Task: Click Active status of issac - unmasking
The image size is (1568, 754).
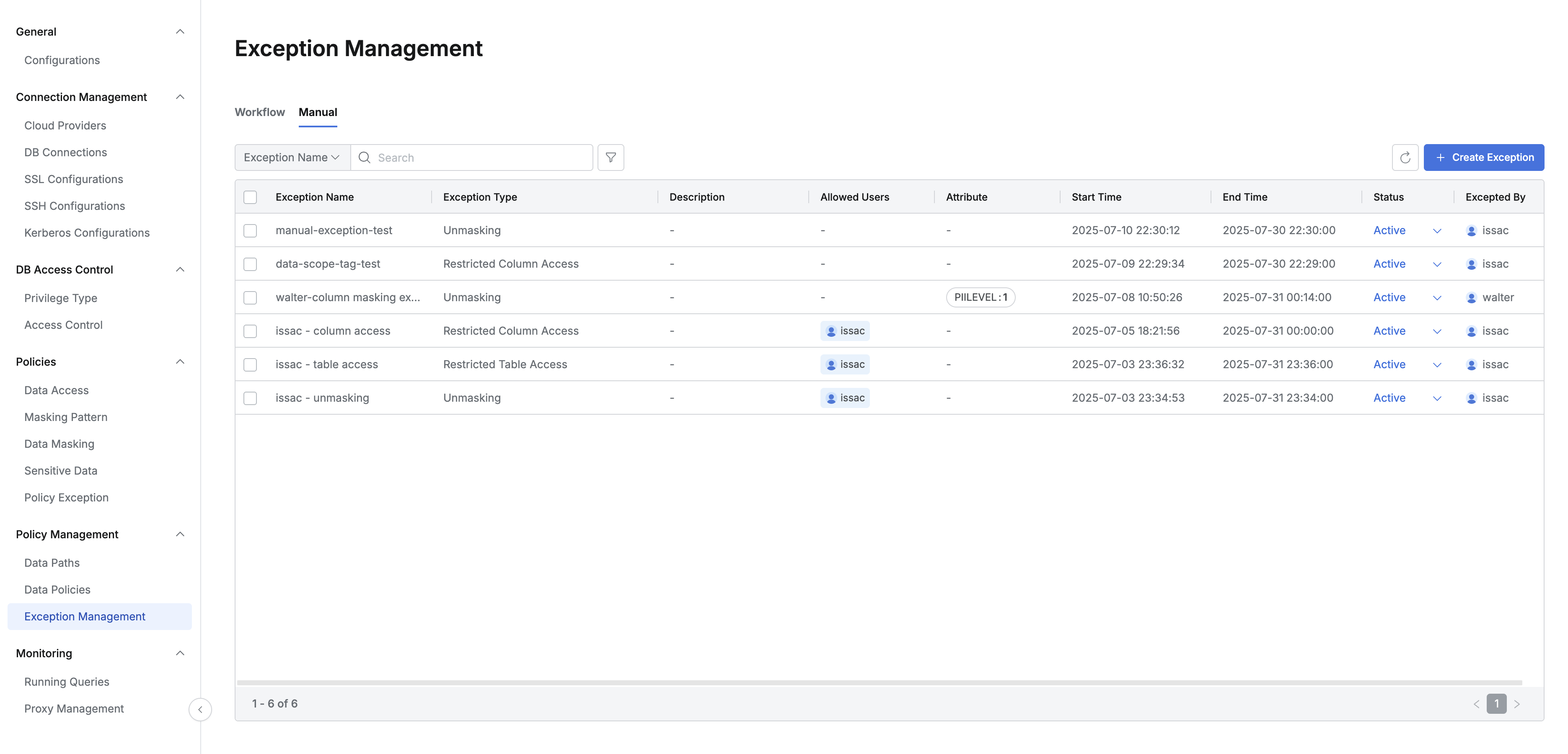Action: [1389, 398]
